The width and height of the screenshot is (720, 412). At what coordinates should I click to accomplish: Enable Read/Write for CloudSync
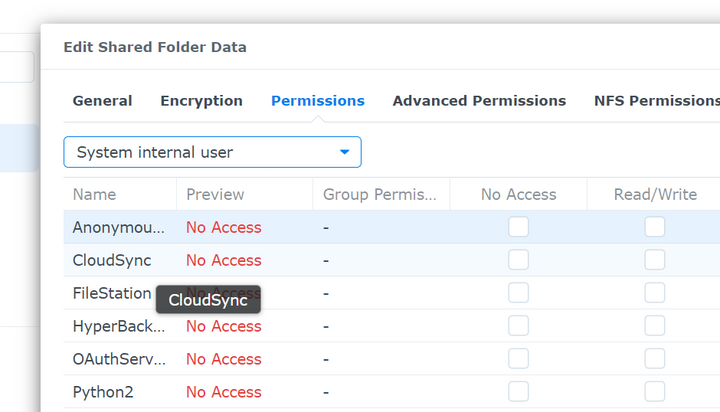[x=655, y=260]
